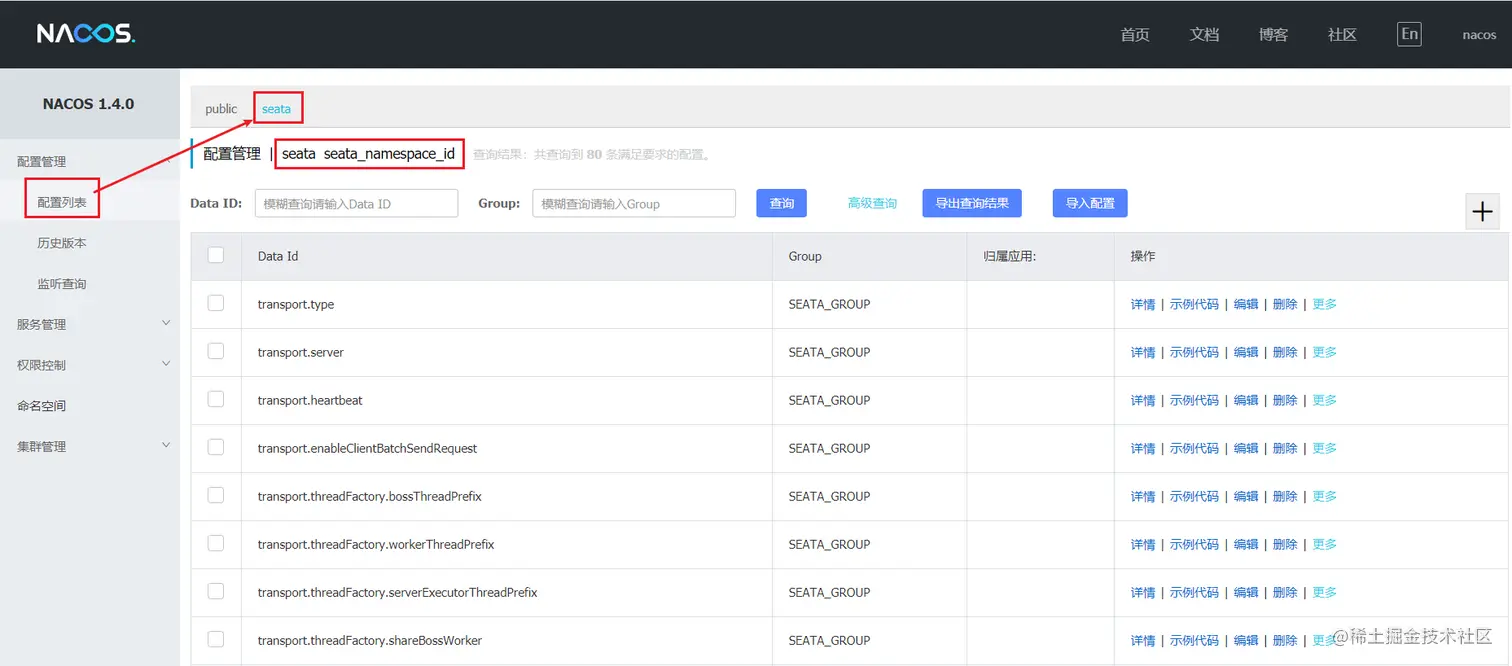Open 社区 in top navigation
This screenshot has width=1512, height=666.
[1342, 34]
